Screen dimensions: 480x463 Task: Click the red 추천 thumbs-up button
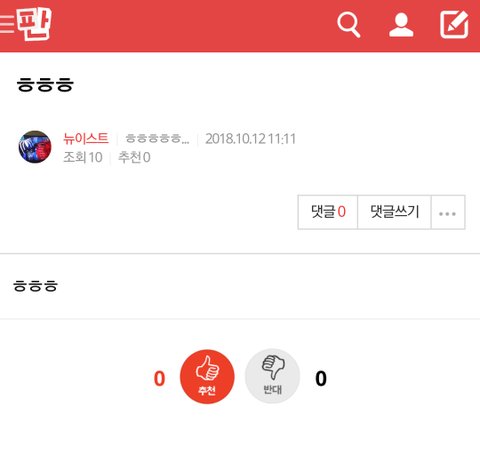tap(207, 377)
